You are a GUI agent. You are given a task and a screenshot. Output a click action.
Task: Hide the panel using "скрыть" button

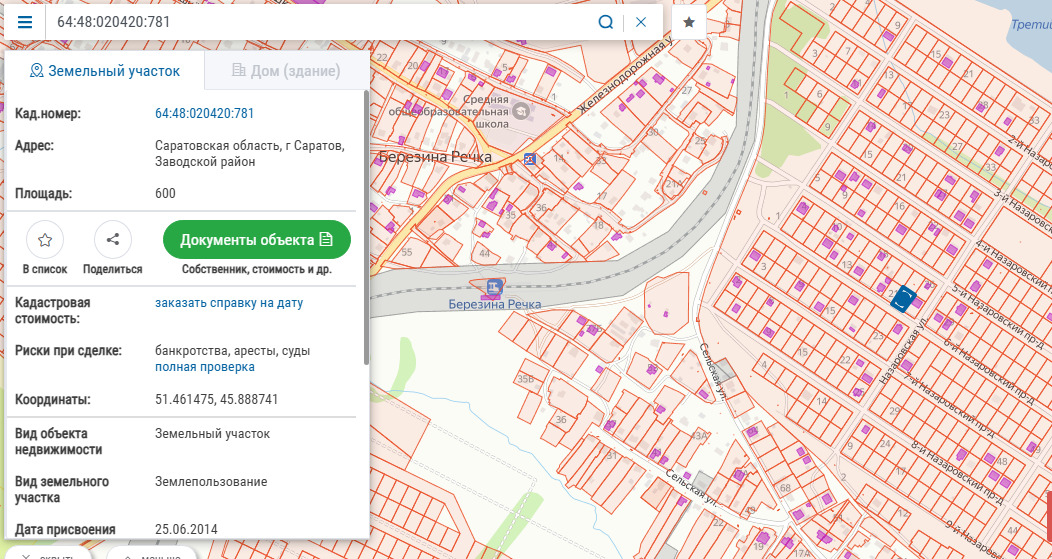tap(45, 554)
